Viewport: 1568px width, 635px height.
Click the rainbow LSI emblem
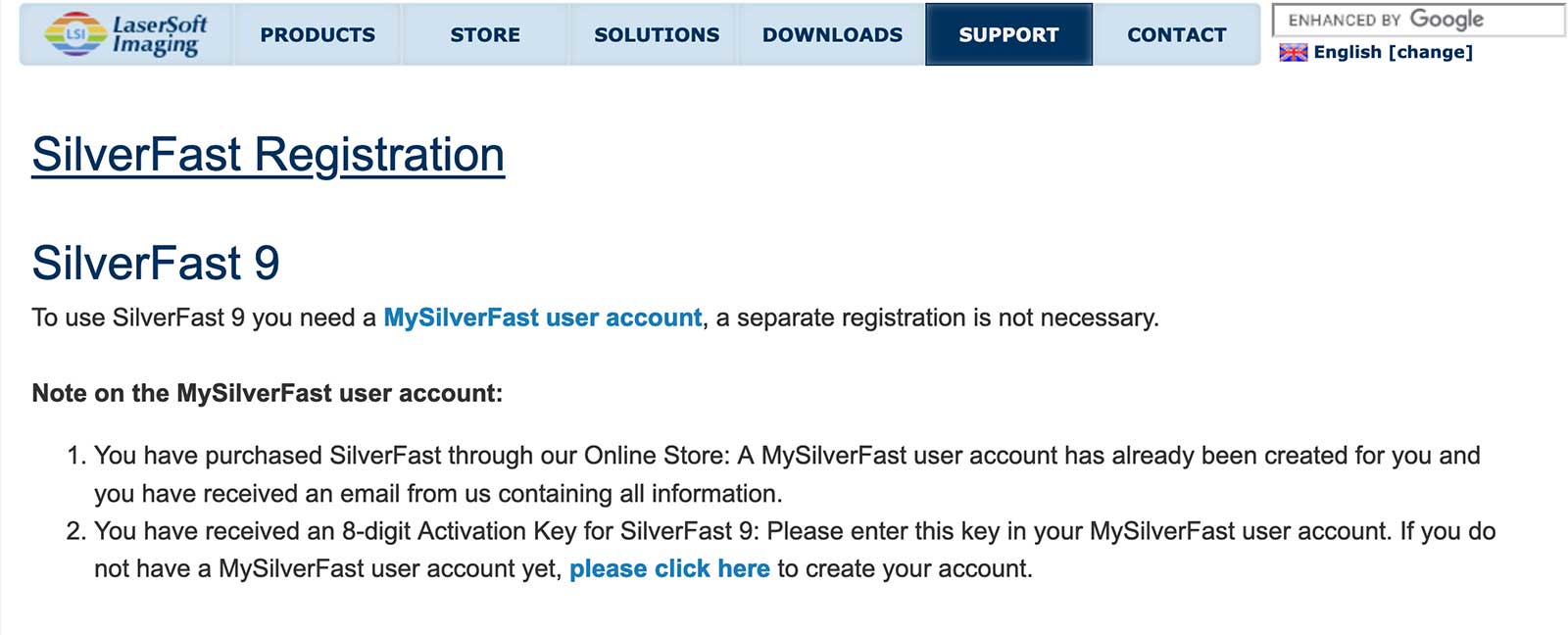(x=74, y=34)
